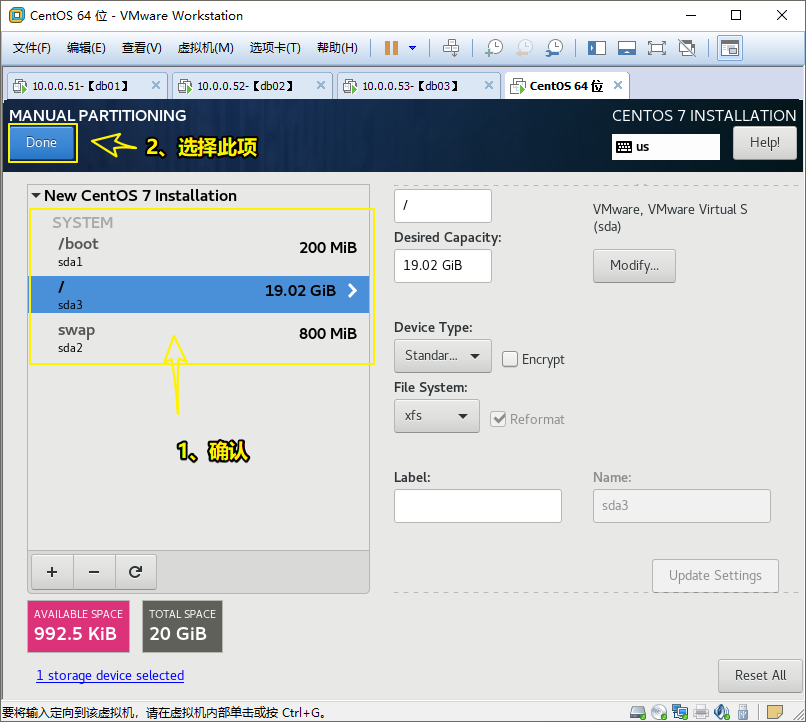
Task: Pause the virtual machine with the pause icon
Action: [x=391, y=48]
